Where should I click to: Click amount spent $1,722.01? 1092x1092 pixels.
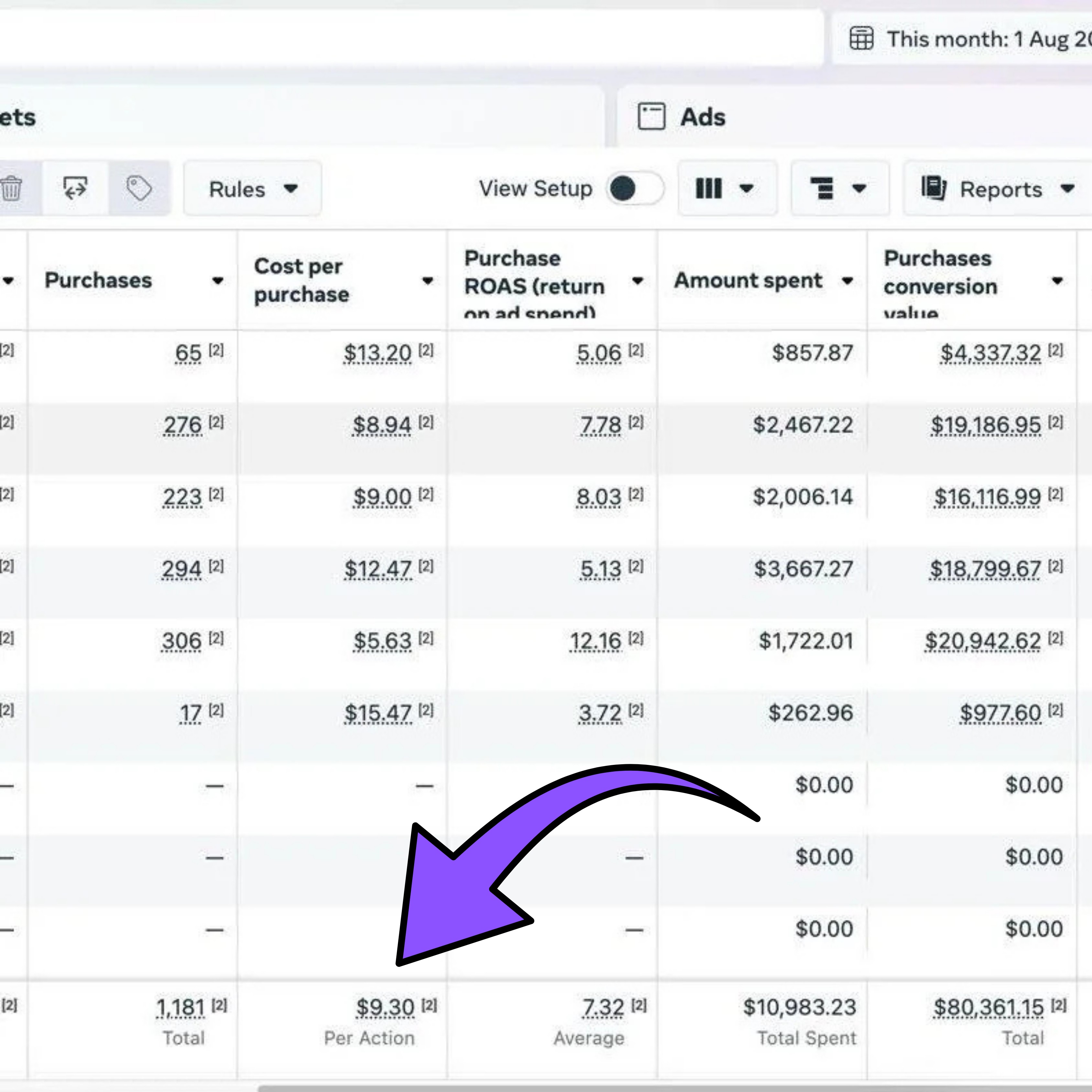[806, 641]
